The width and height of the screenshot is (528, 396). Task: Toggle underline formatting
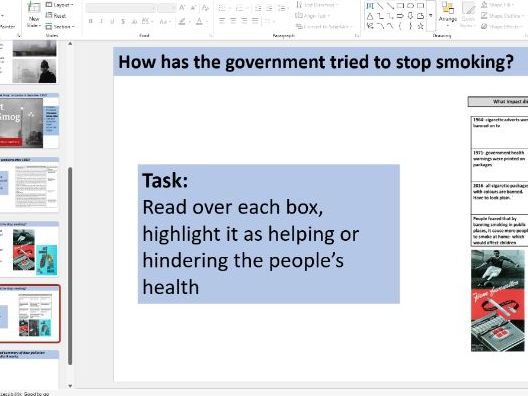pyautogui.click(x=112, y=22)
